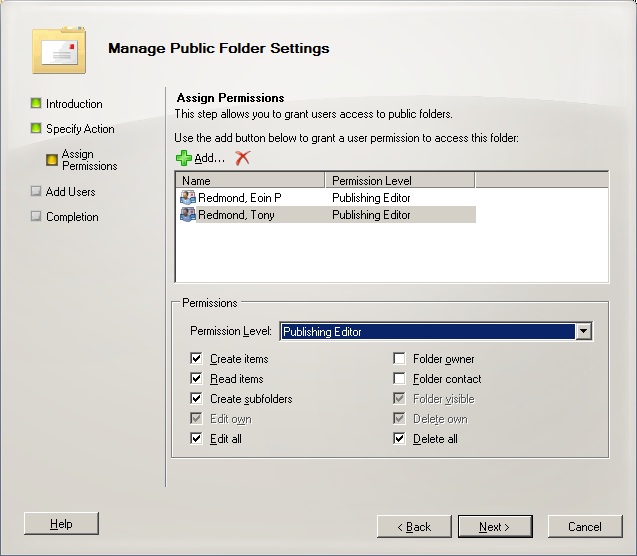Enable the Folder owner checkbox
The image size is (637, 556).
coord(399,359)
